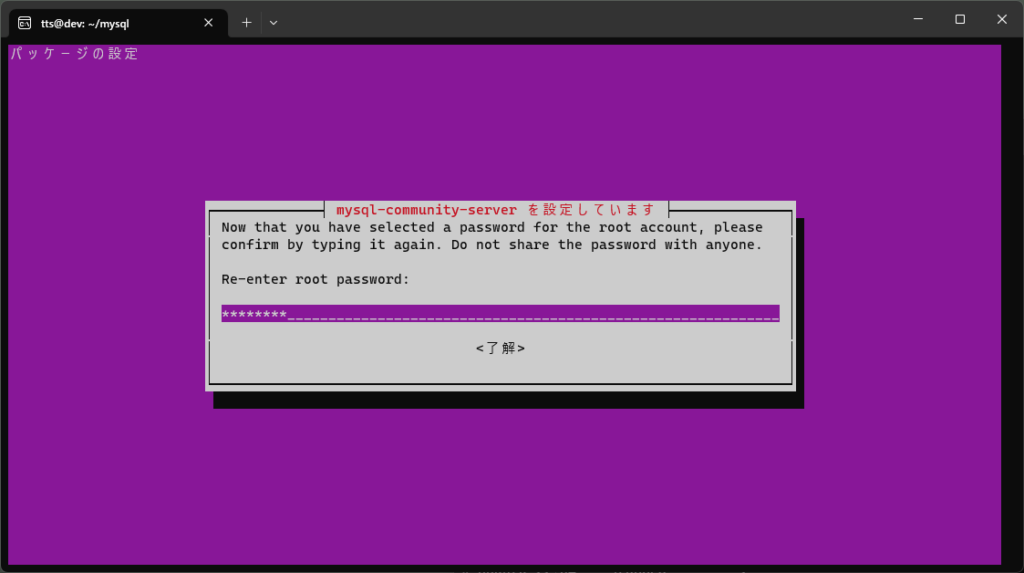This screenshot has width=1024, height=573.
Task: Click the パッケージの設定 header text
Action: (74, 54)
